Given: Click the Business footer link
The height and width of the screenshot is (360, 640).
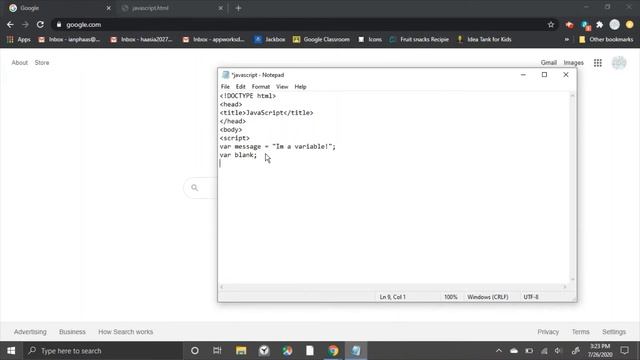Looking at the screenshot, I should pyautogui.click(x=72, y=332).
